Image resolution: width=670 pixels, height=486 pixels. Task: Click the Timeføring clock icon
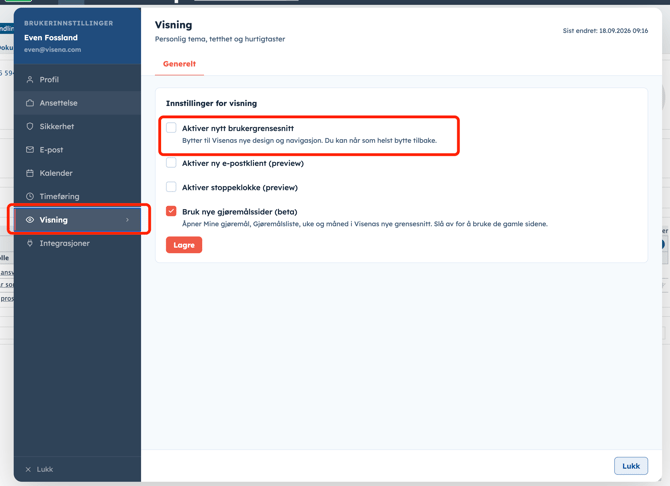coord(29,197)
